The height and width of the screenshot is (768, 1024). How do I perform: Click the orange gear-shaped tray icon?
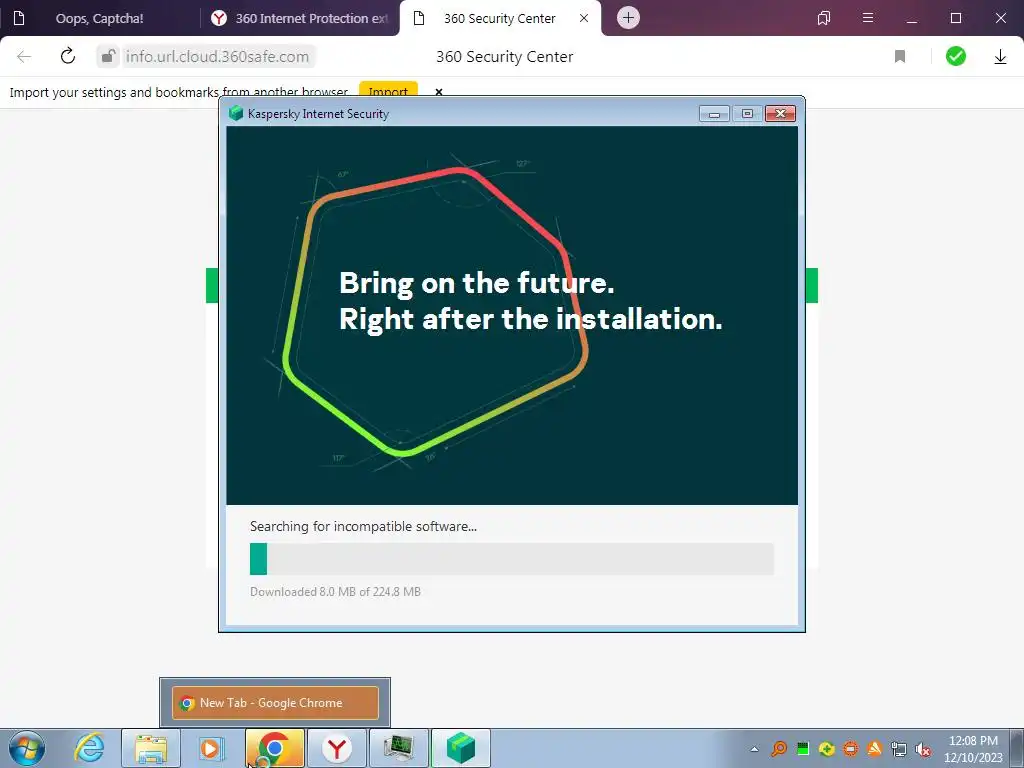click(x=850, y=749)
